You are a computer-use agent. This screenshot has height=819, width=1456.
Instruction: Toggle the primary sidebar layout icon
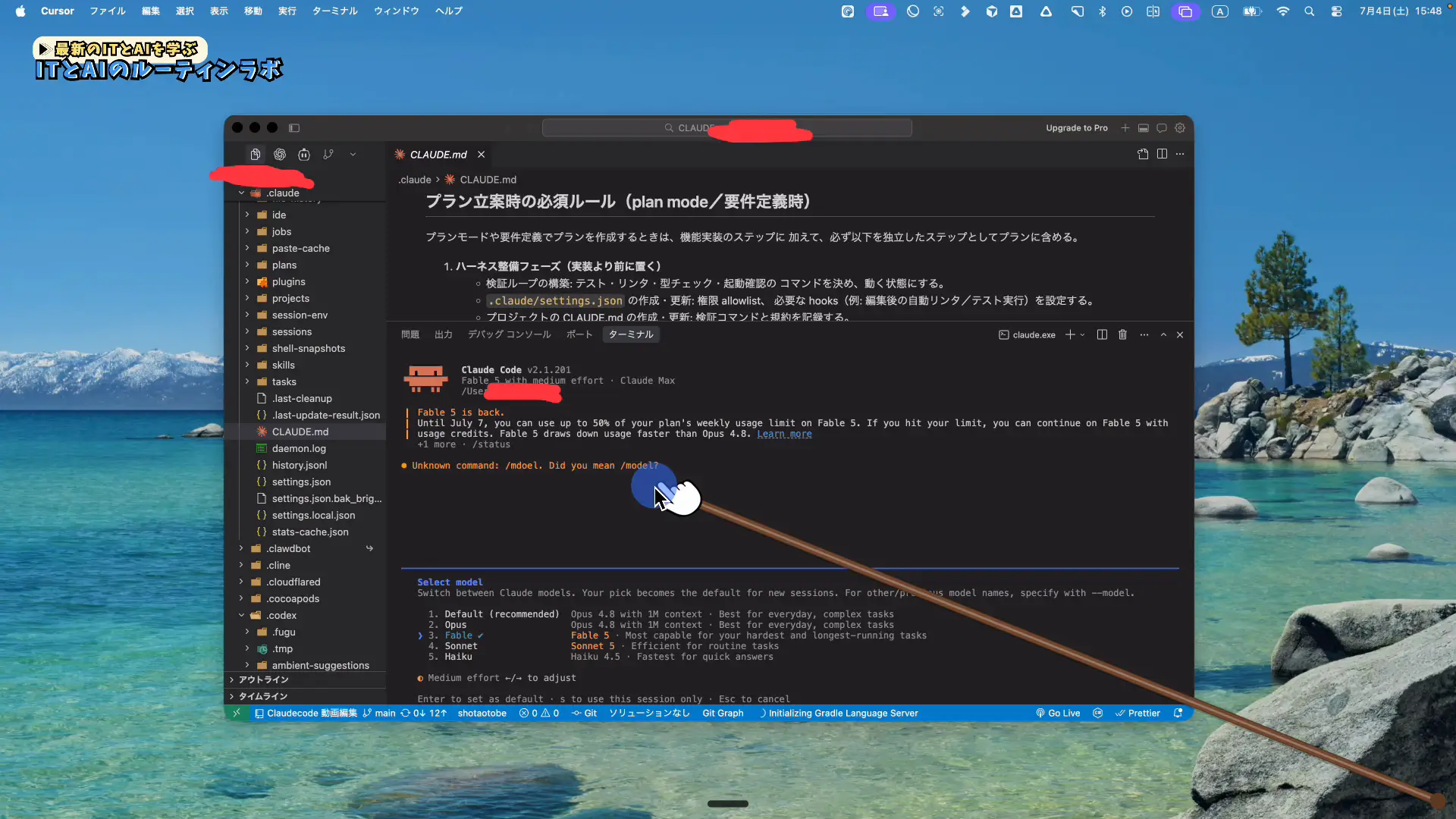pyautogui.click(x=294, y=128)
